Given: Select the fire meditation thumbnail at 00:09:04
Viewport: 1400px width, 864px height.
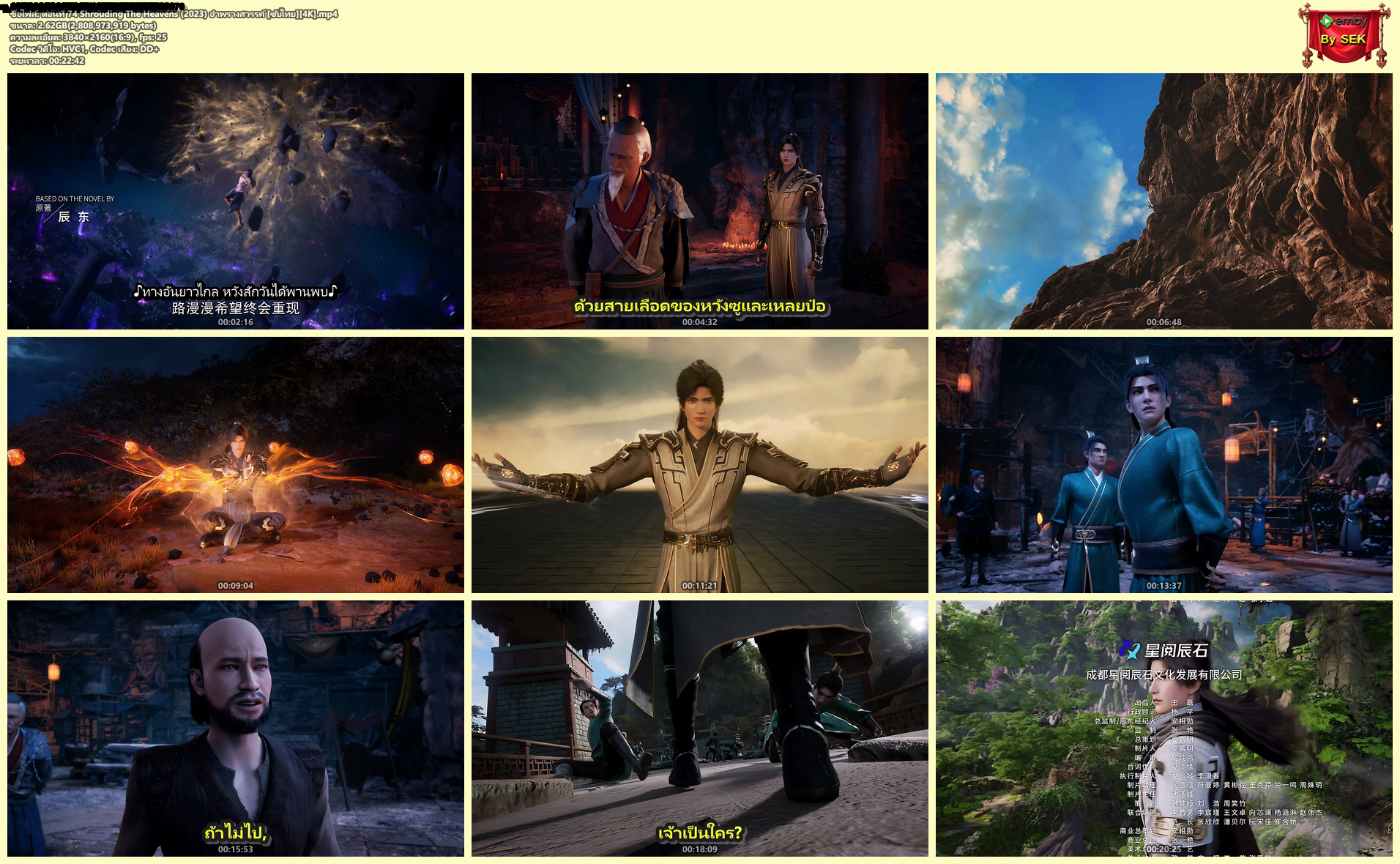Looking at the screenshot, I should coord(236,465).
